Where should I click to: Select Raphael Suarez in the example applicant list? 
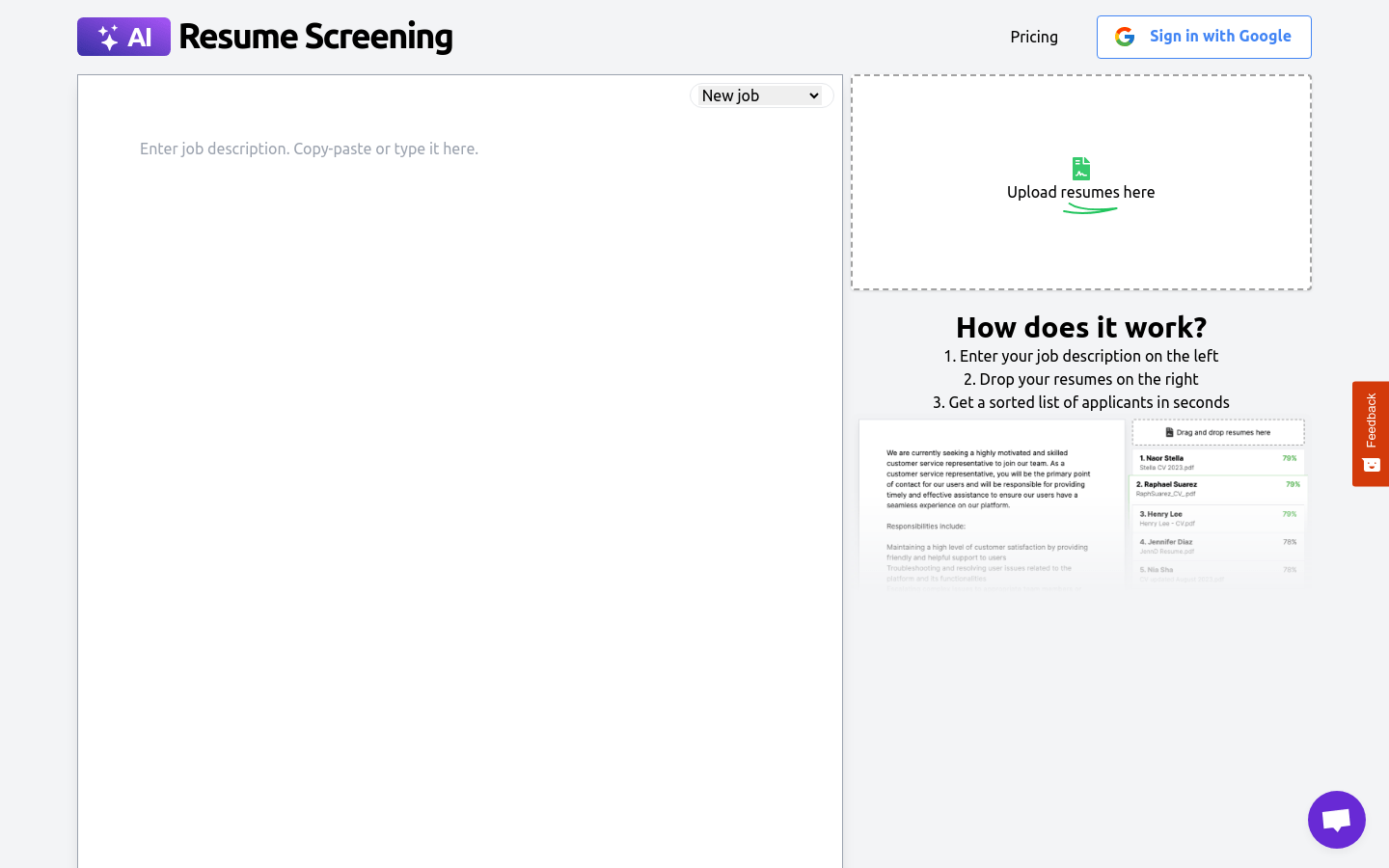1167,487
